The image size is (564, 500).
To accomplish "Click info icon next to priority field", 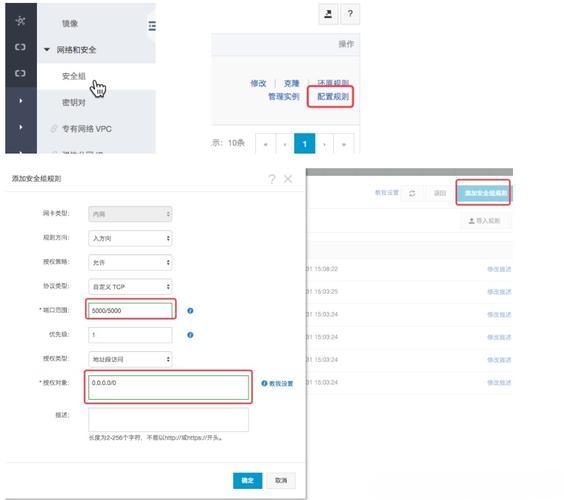I will pos(190,335).
